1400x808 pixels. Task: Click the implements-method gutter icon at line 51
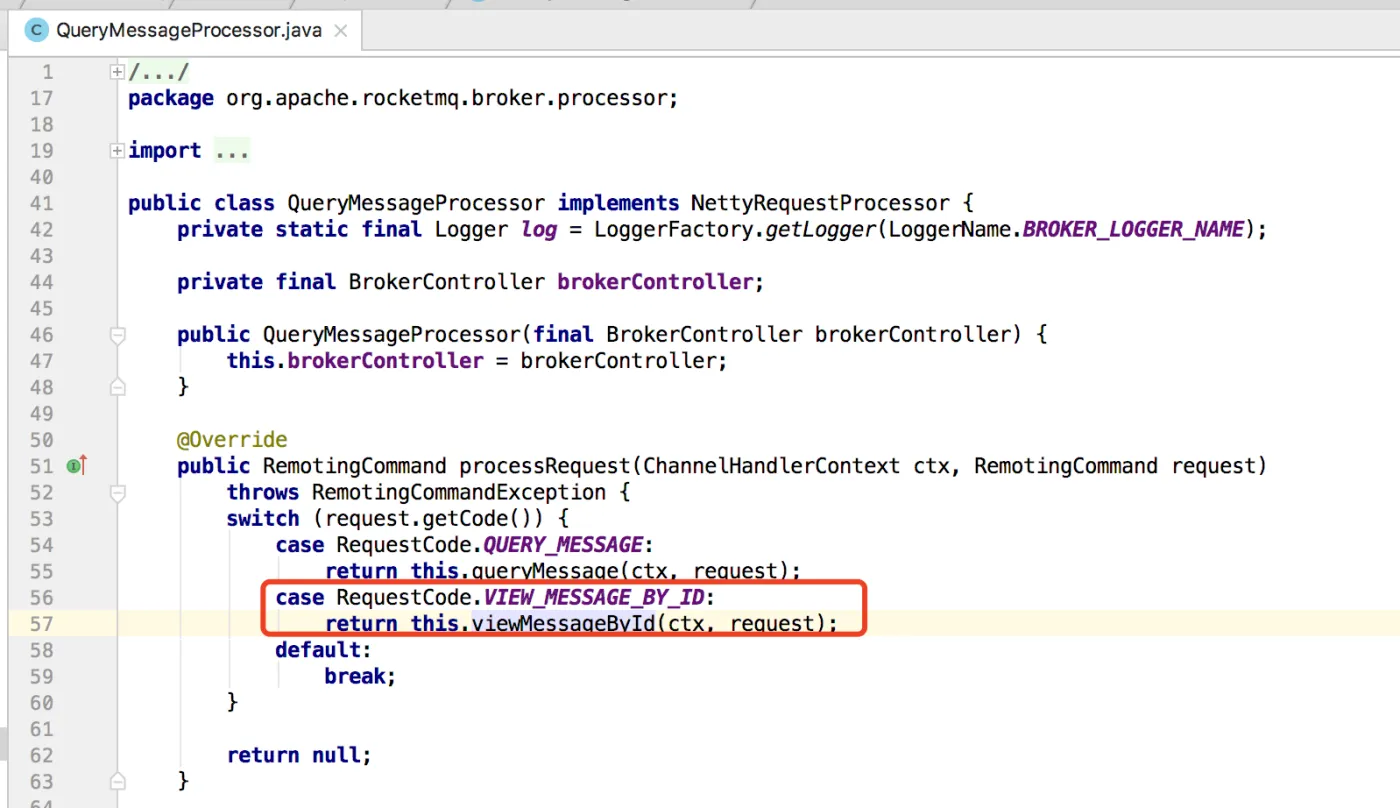(77, 466)
